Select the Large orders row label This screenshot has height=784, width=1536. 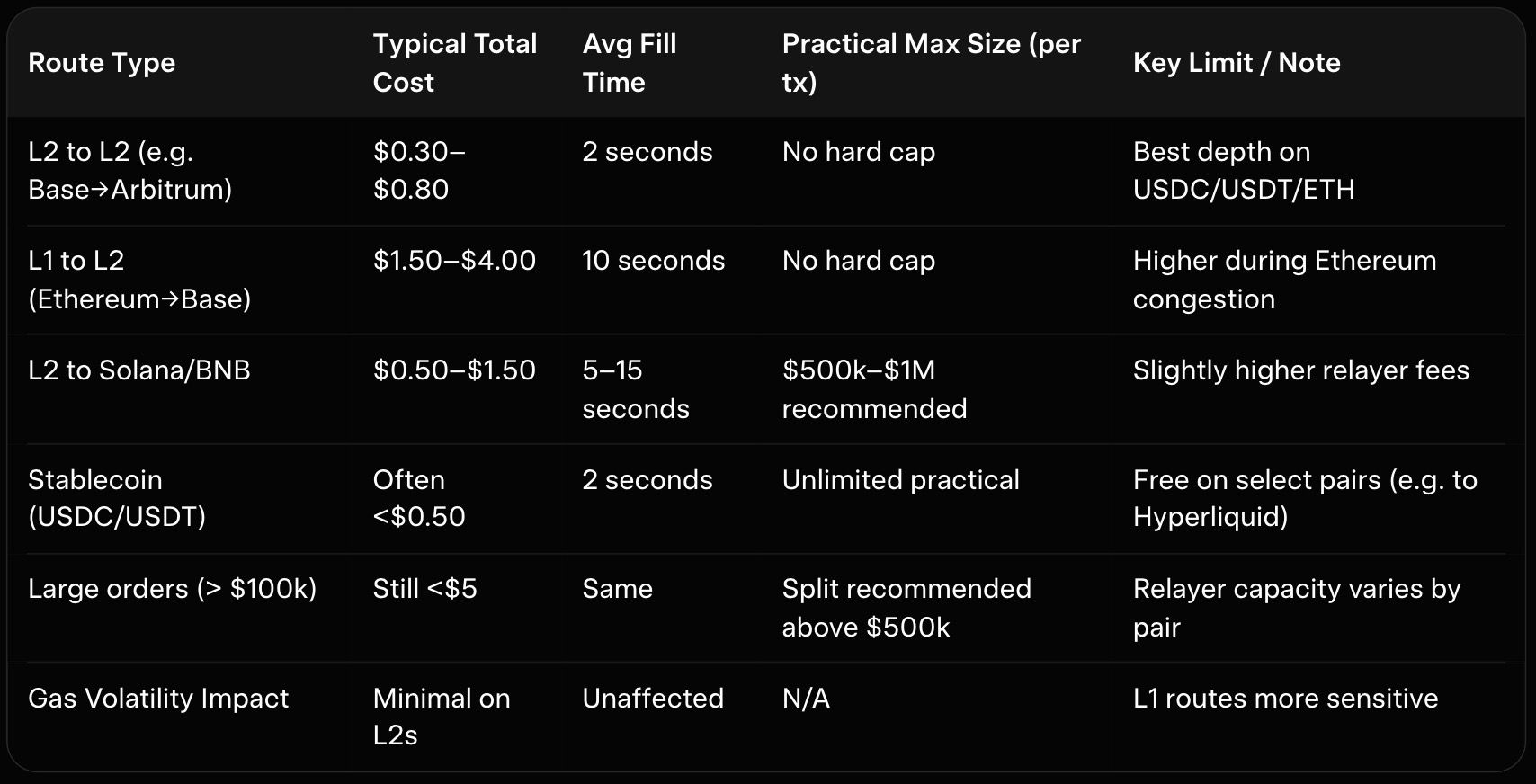click(172, 589)
